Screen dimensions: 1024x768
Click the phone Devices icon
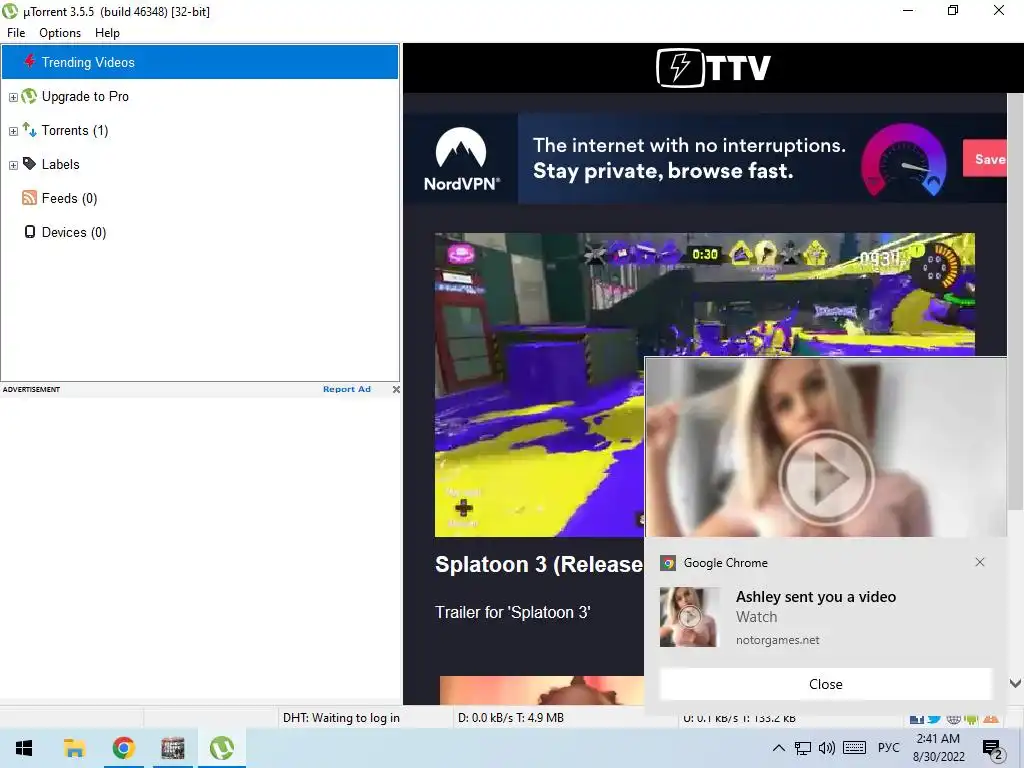(29, 232)
